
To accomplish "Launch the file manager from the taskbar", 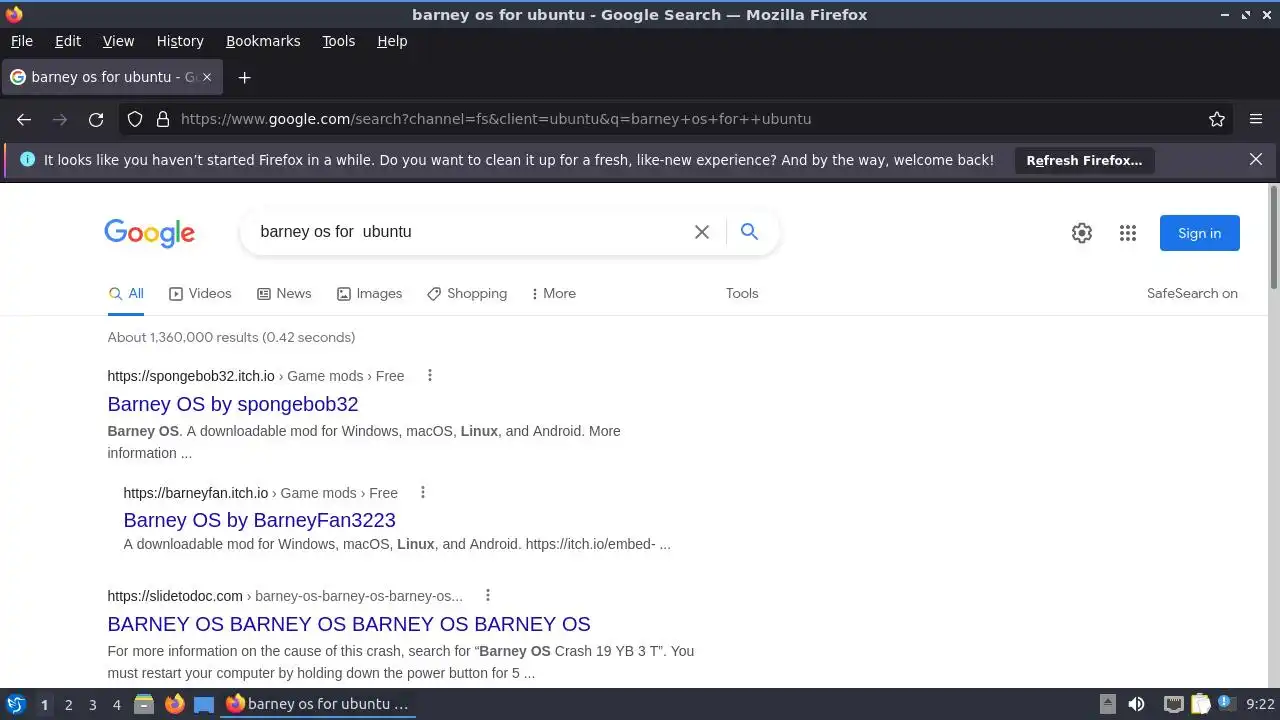I will pos(144,704).
